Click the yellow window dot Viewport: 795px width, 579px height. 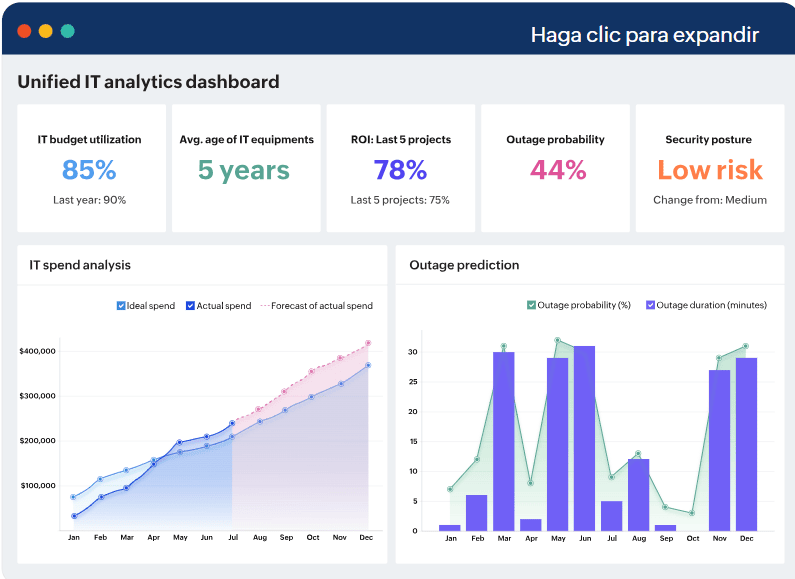(46, 31)
